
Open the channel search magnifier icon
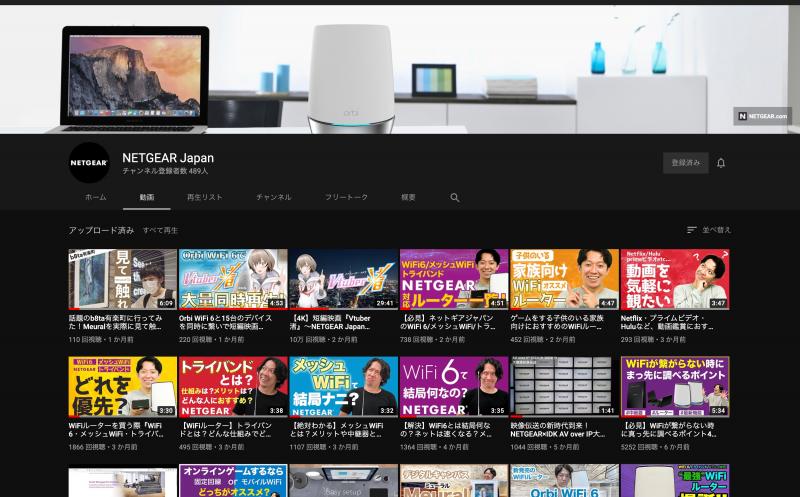(x=455, y=197)
